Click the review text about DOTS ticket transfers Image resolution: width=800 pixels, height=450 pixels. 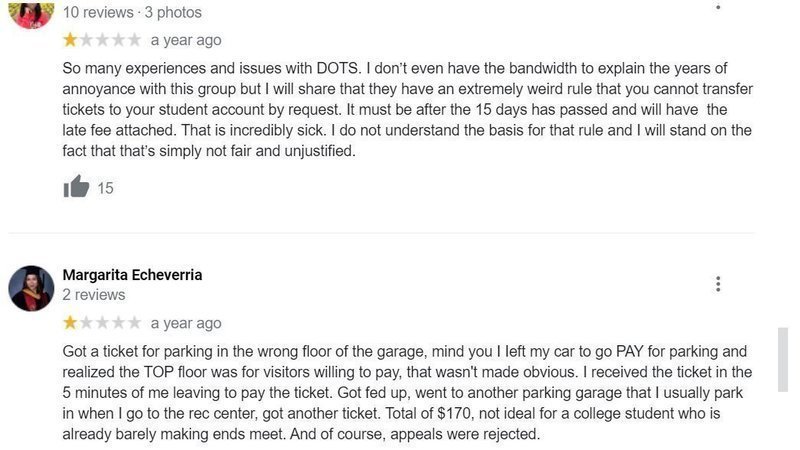coord(400,110)
